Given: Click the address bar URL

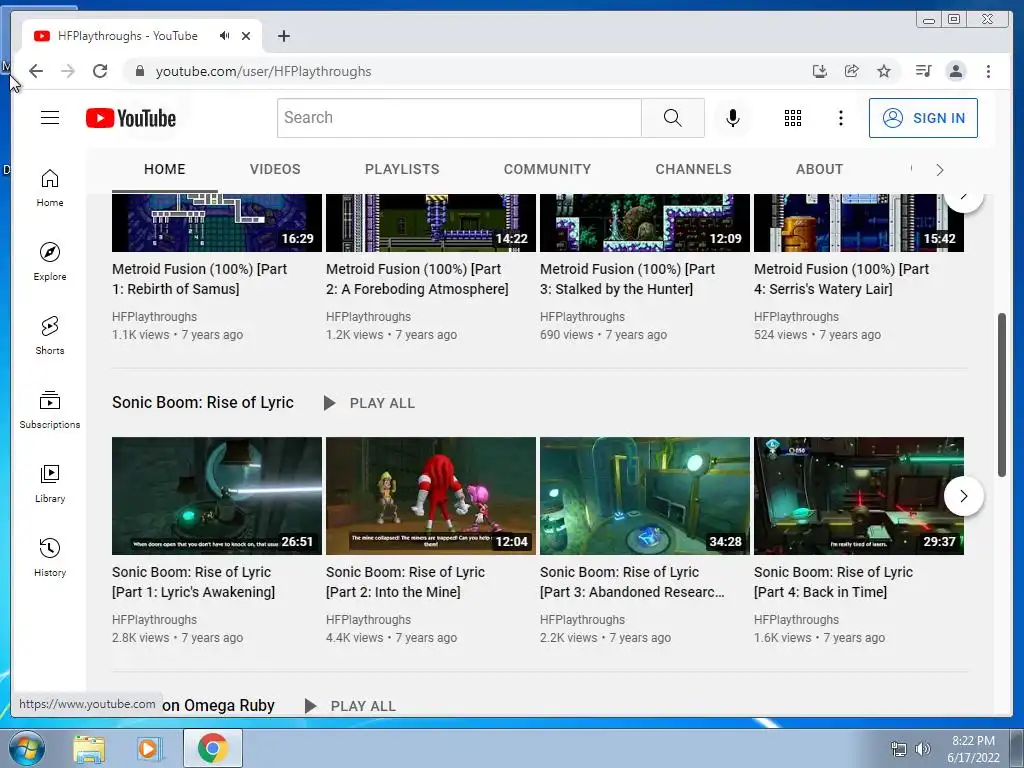Looking at the screenshot, I should point(263,71).
